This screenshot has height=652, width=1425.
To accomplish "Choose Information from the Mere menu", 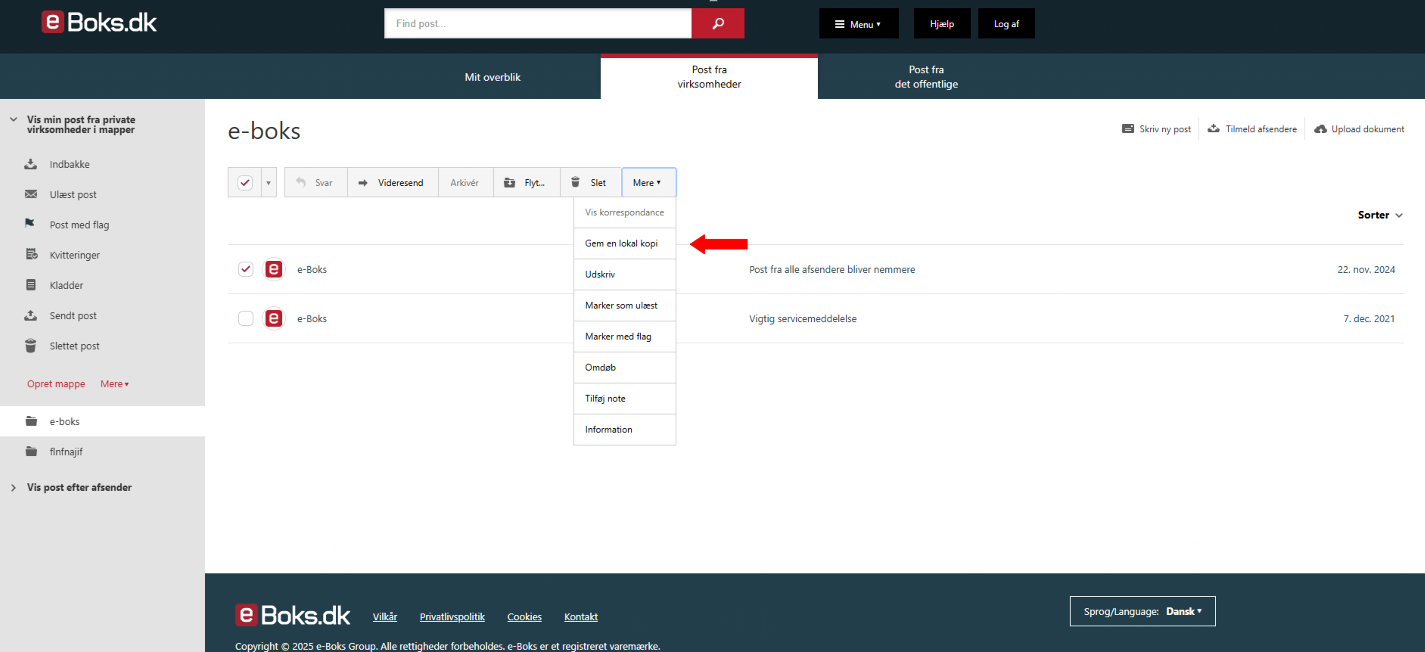I will coord(625,429).
